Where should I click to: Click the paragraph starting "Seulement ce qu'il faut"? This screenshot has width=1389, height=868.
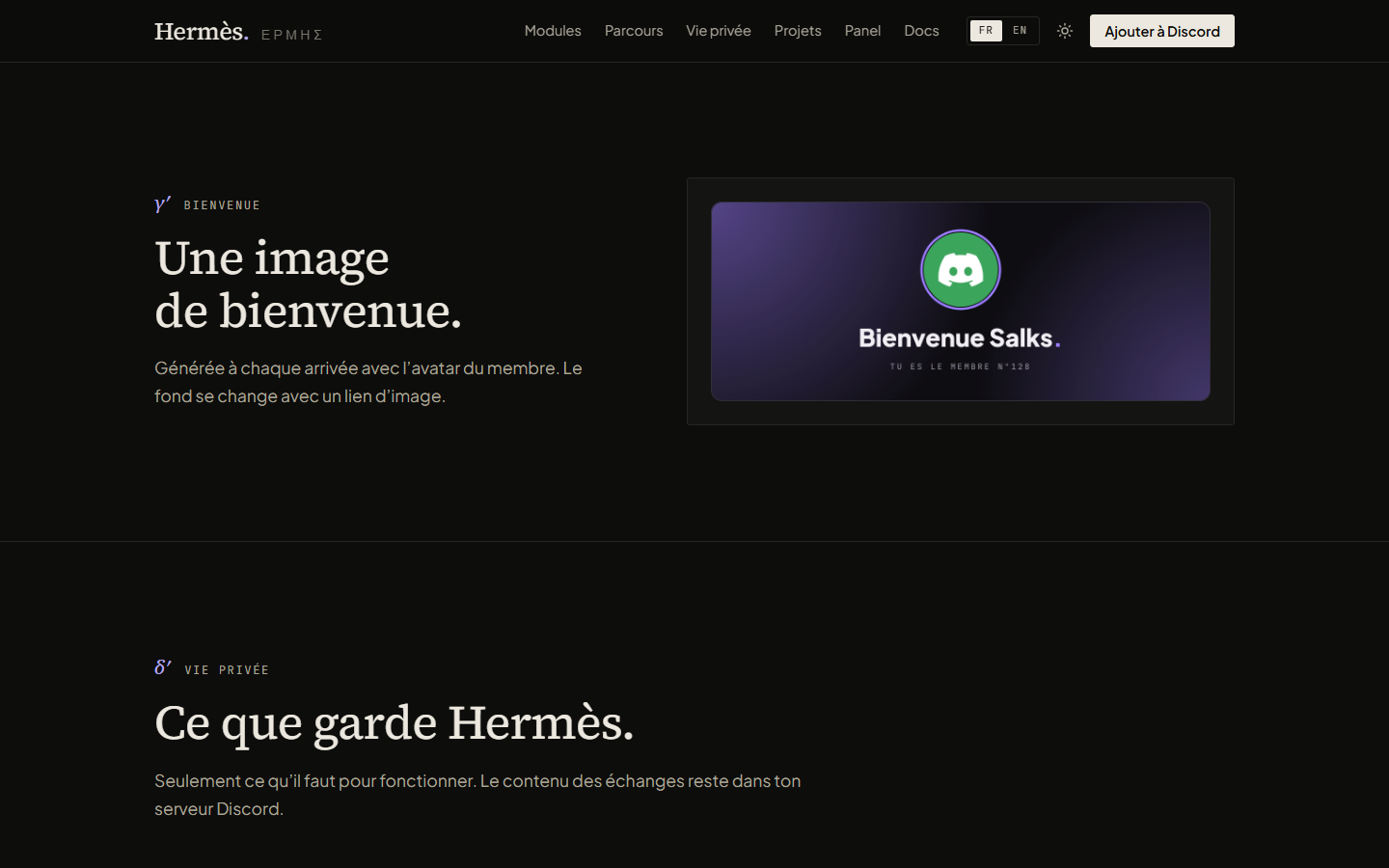[477, 795]
